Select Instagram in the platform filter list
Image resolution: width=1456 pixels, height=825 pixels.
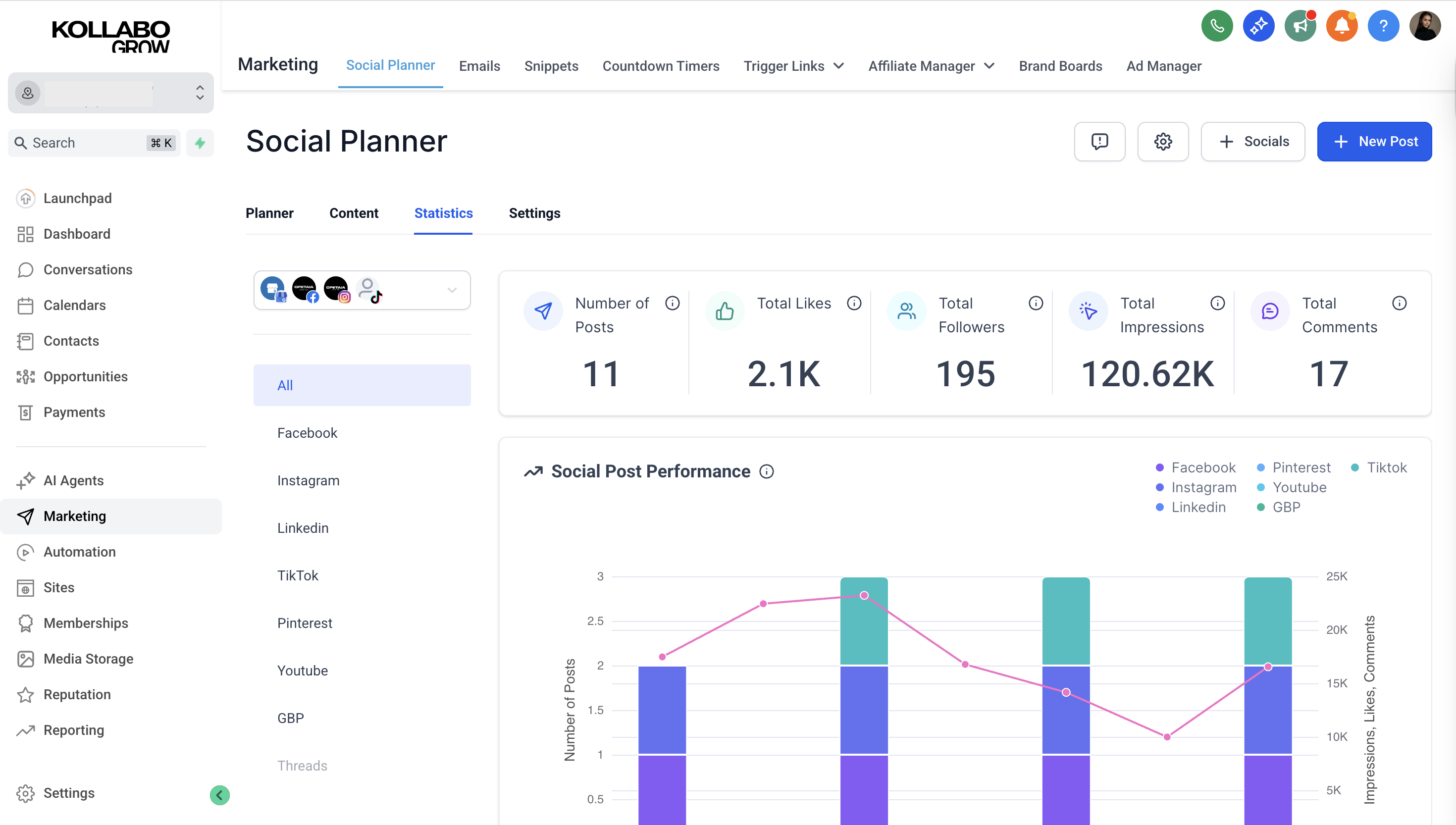308,480
